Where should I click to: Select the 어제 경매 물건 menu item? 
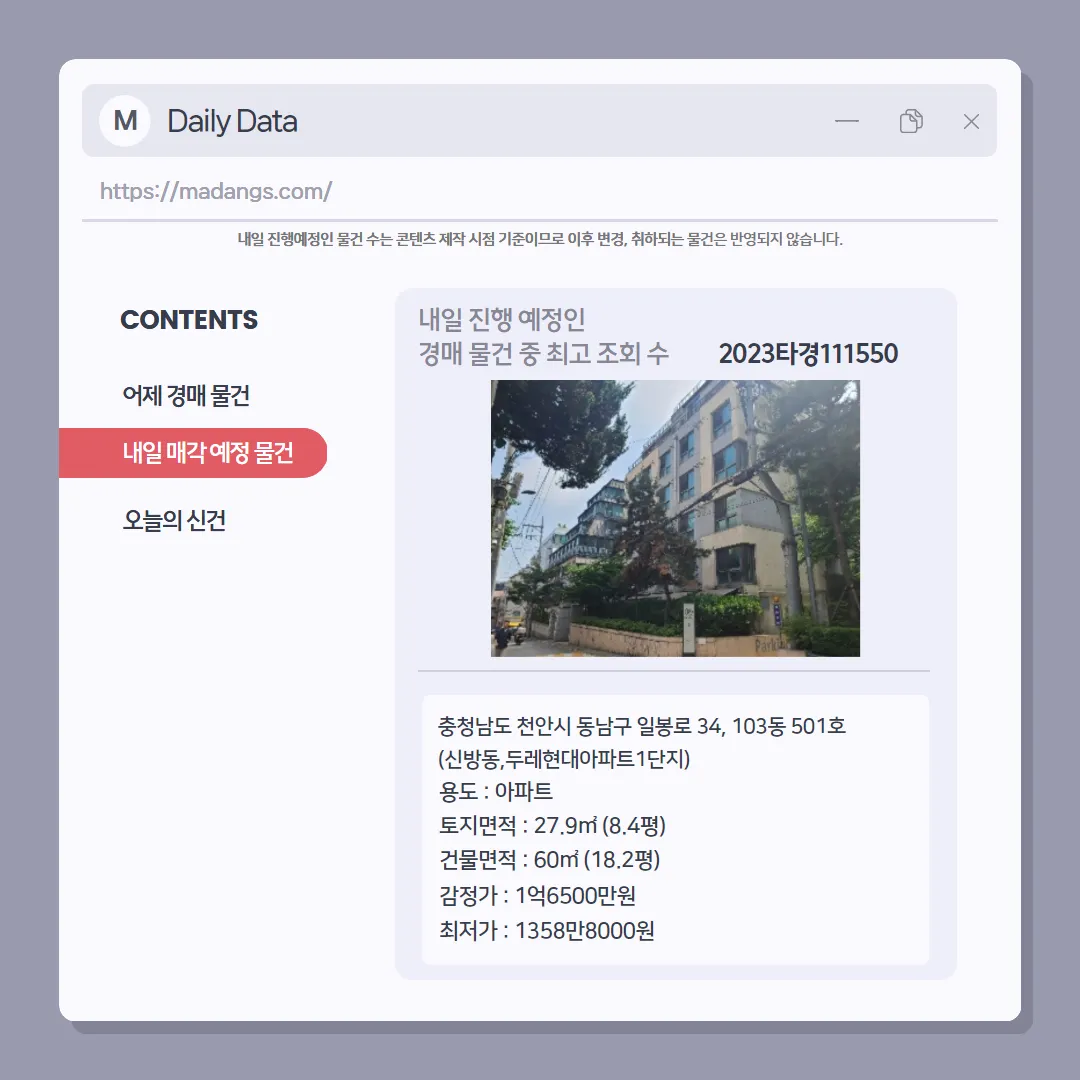pos(186,396)
